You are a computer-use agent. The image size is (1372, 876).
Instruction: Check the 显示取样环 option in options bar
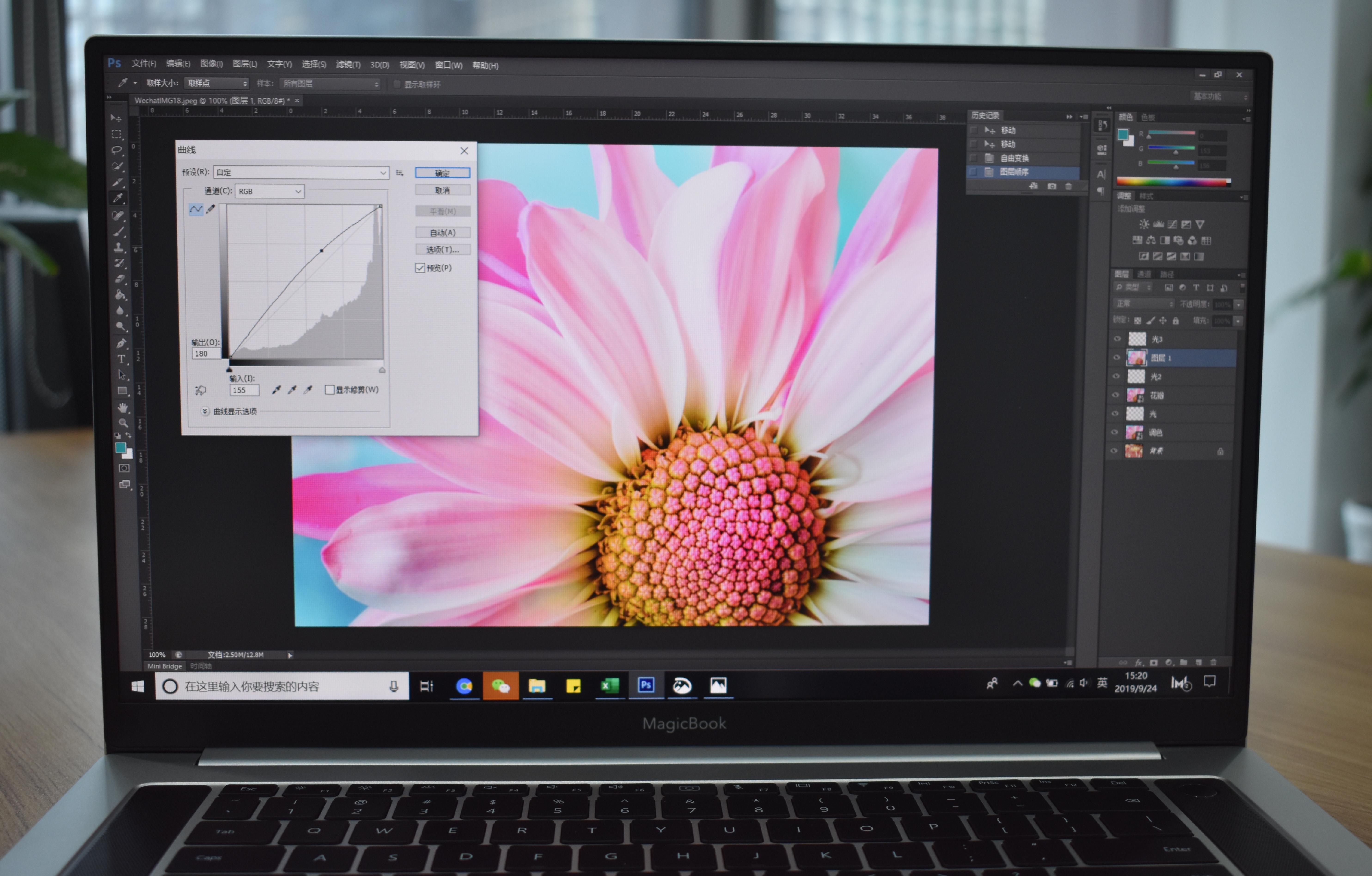(397, 84)
